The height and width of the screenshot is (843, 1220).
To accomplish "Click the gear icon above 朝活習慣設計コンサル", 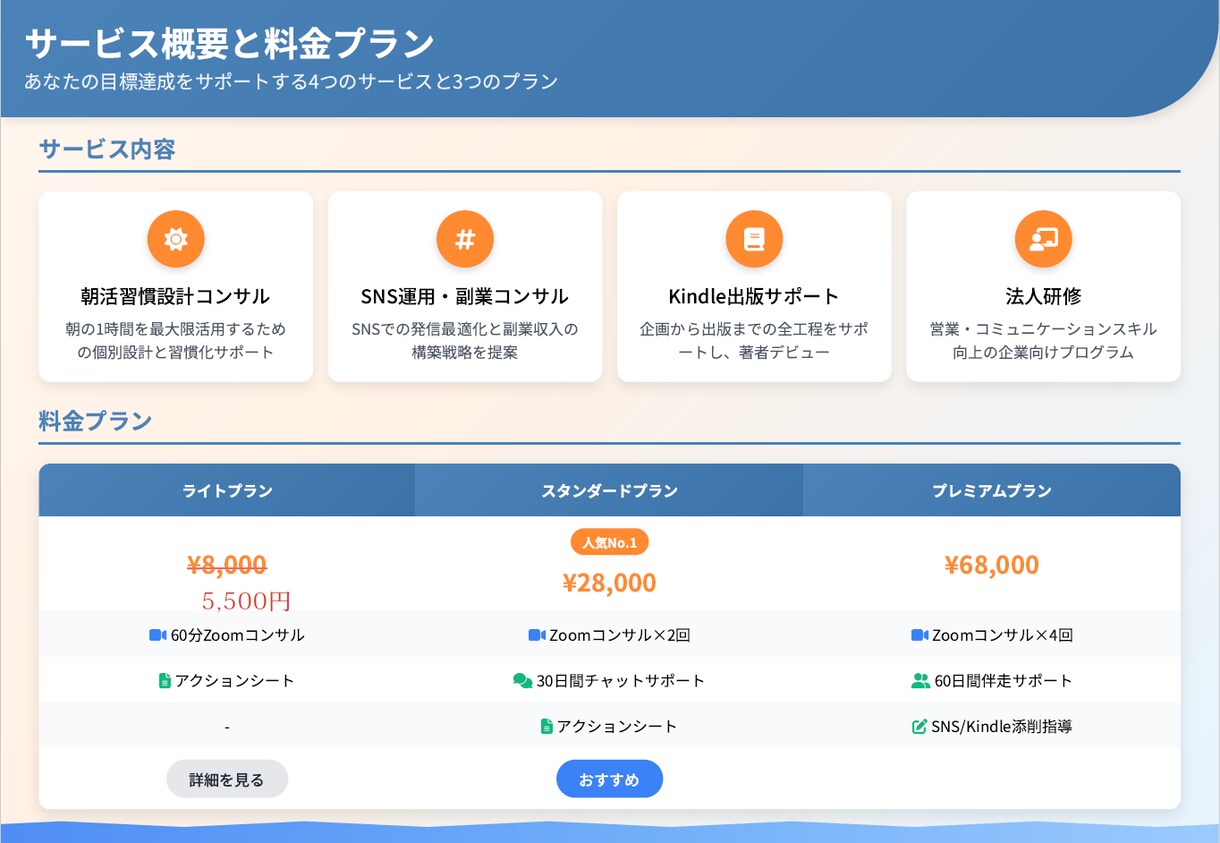I will (176, 239).
